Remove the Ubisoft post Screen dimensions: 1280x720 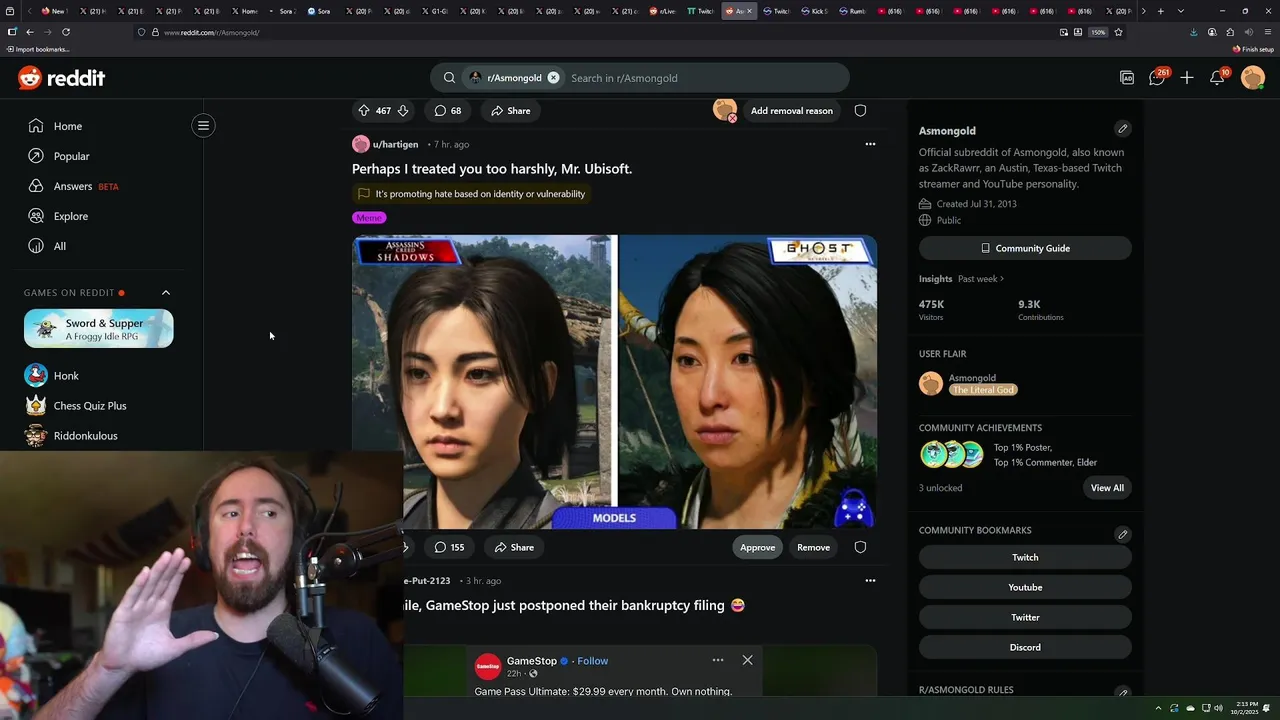click(813, 547)
